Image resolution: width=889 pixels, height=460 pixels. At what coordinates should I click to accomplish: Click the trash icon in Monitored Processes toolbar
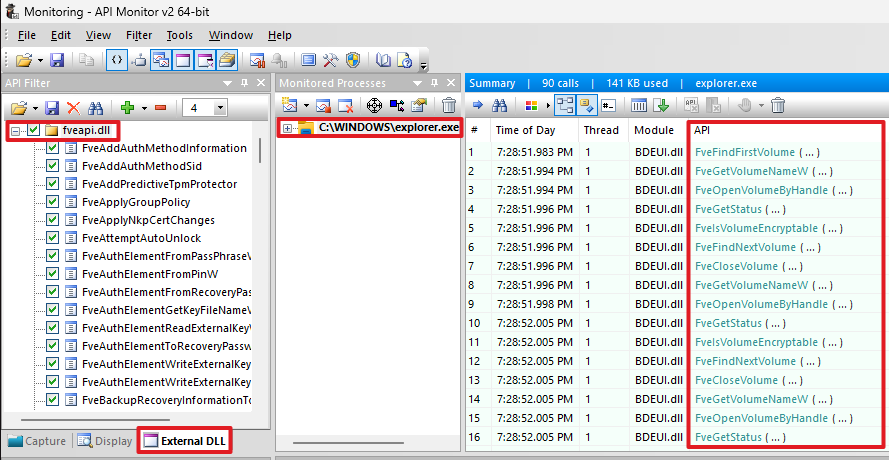[x=449, y=105]
